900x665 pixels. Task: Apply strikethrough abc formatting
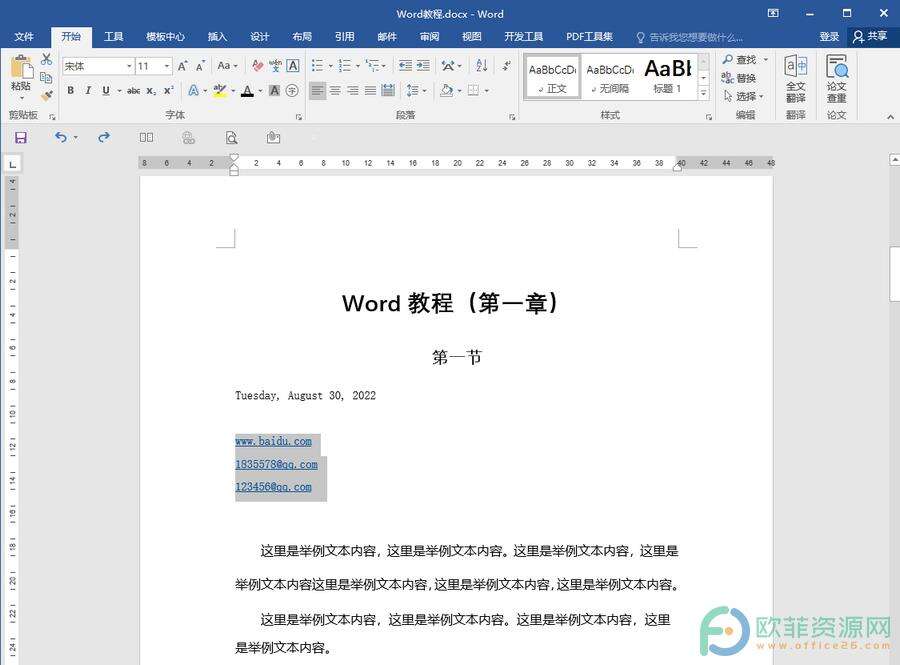click(x=134, y=91)
